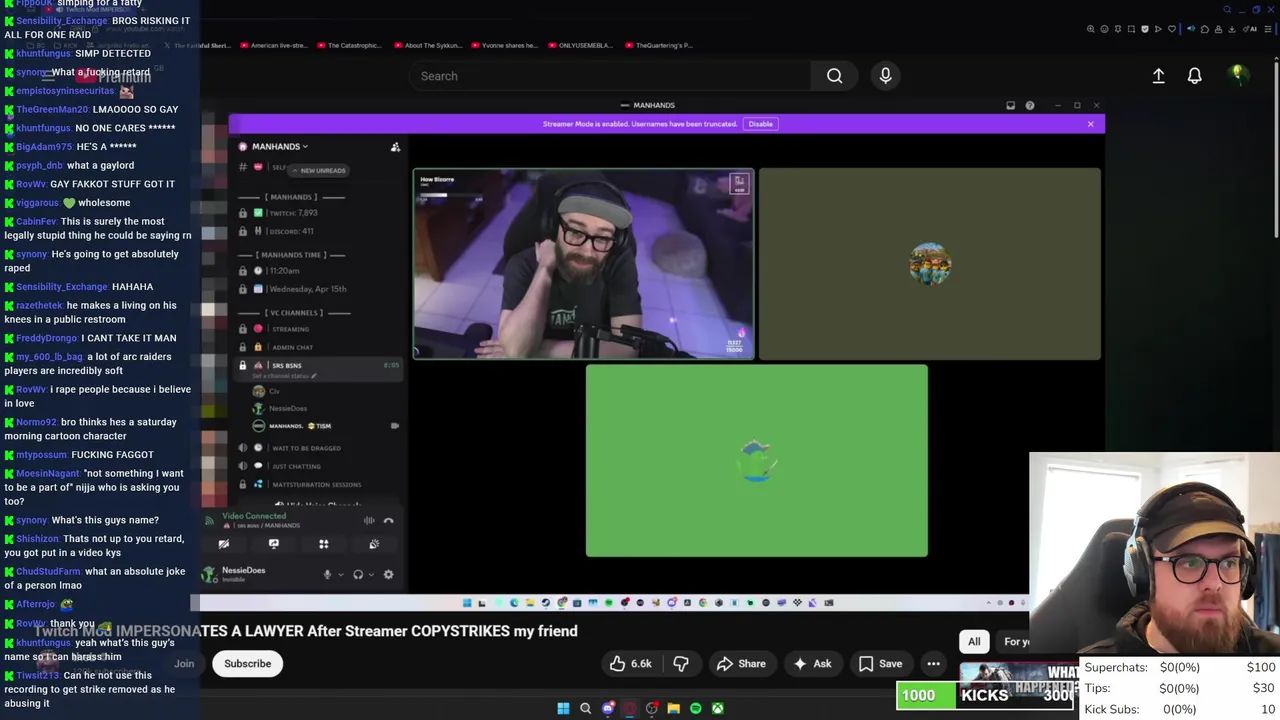Open Discord user settings gear

(x=388, y=575)
